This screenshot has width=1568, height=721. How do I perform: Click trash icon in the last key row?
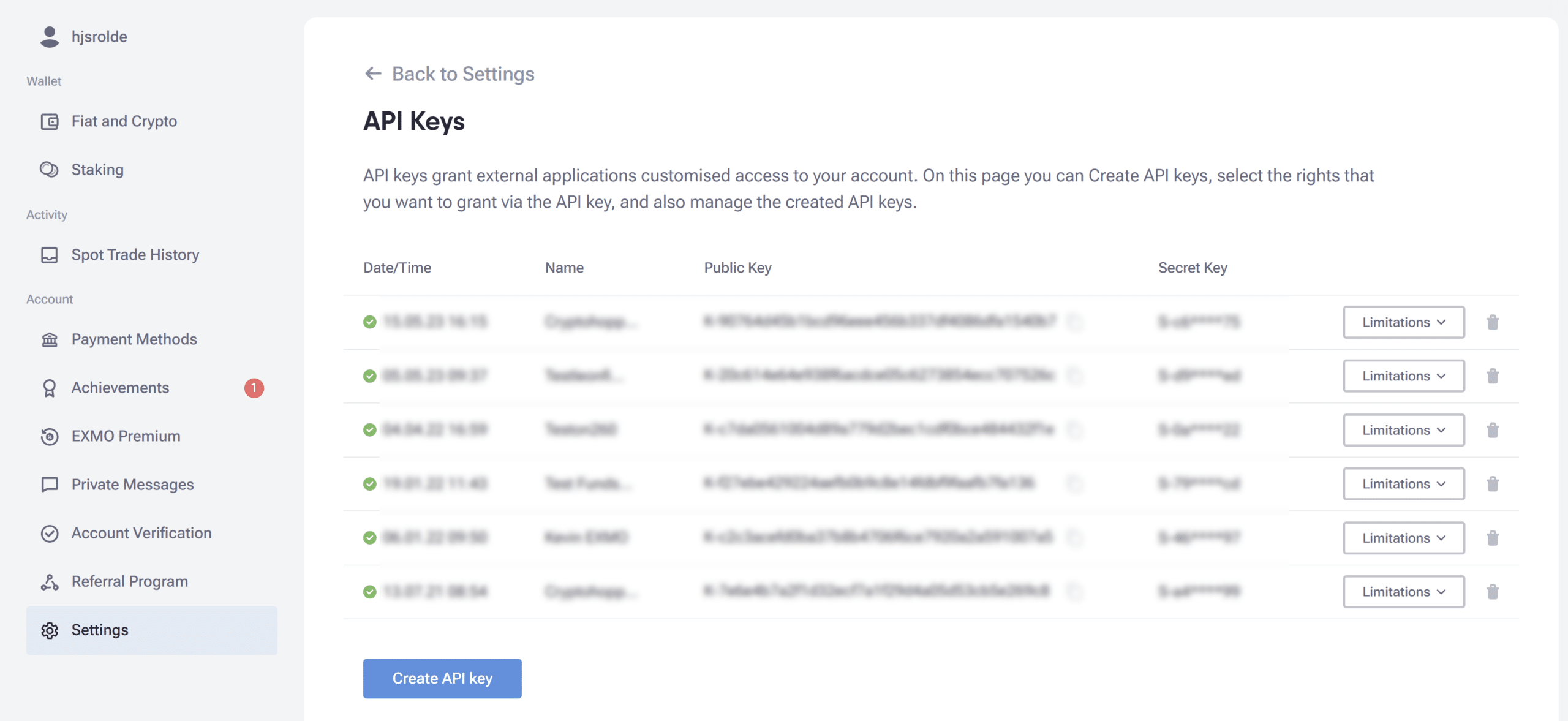point(1493,592)
